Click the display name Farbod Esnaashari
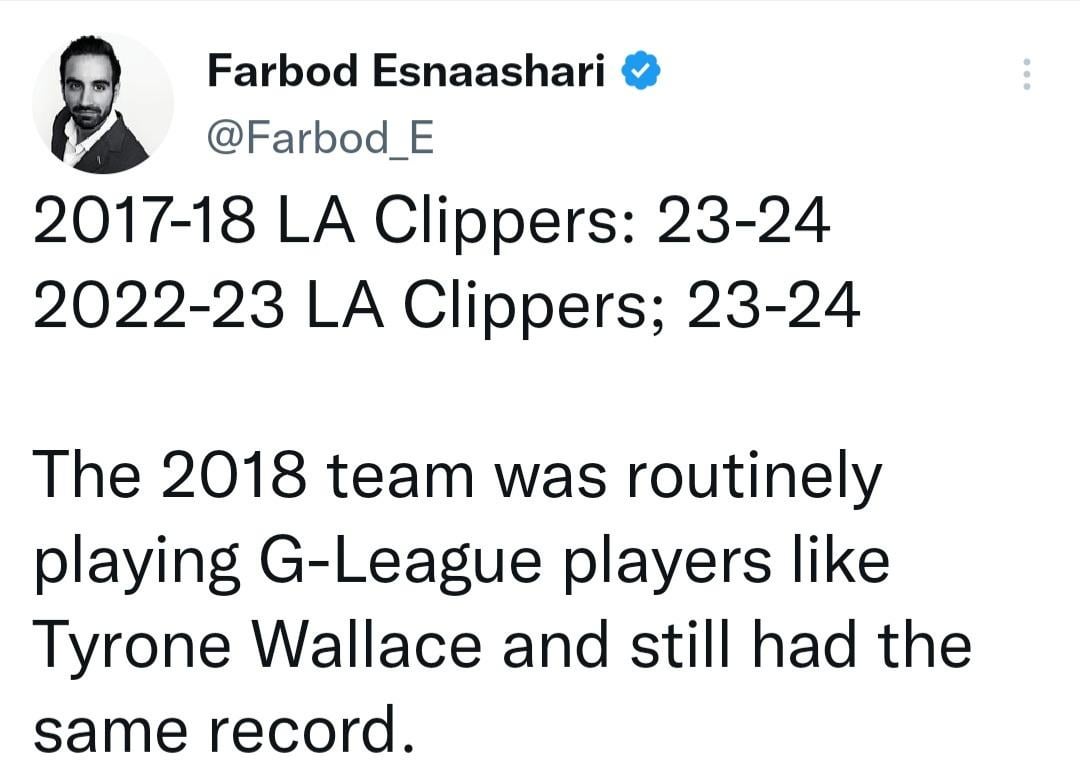Viewport: 1080px width, 782px height. click(x=406, y=71)
